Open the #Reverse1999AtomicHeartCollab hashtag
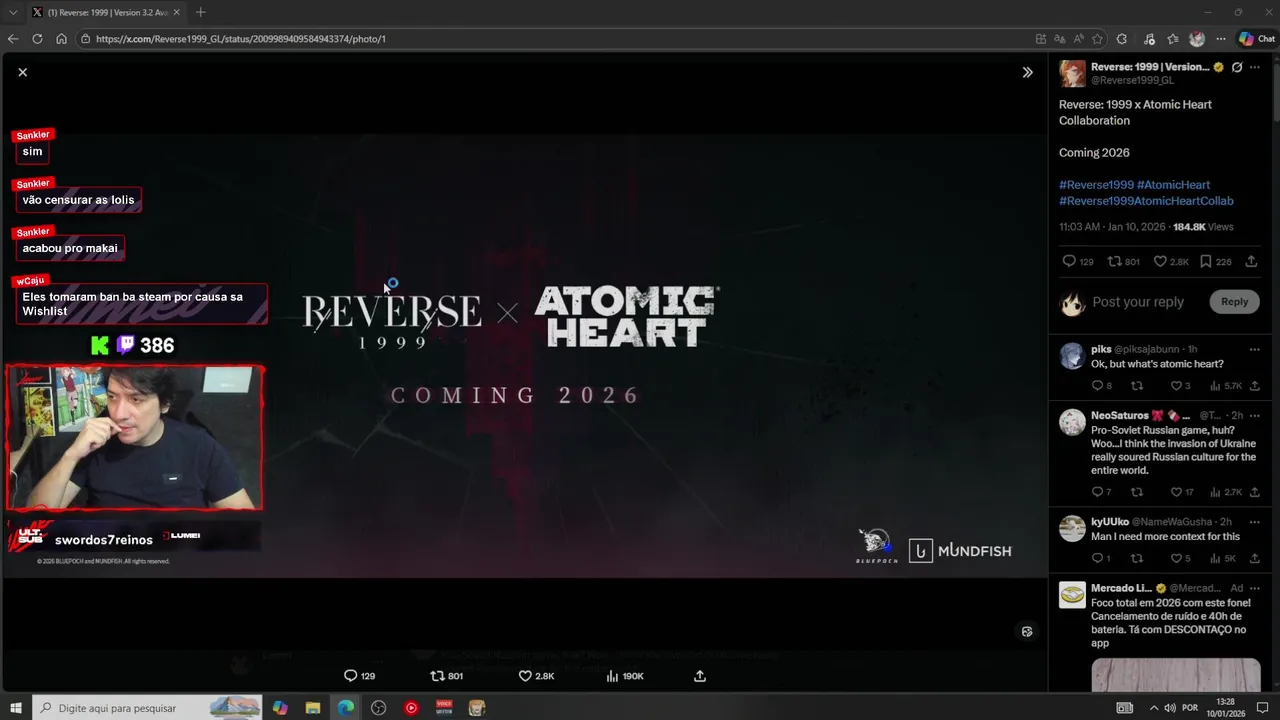 click(x=1146, y=201)
